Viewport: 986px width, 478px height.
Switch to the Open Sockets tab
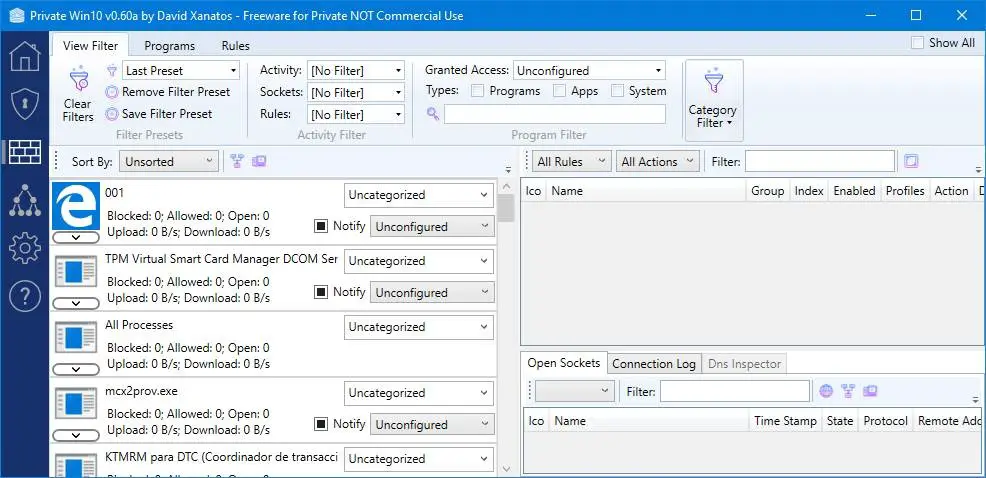tap(563, 363)
